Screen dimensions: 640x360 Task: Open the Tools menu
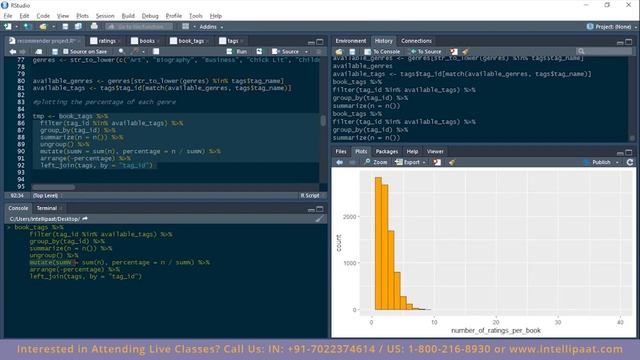pos(196,16)
